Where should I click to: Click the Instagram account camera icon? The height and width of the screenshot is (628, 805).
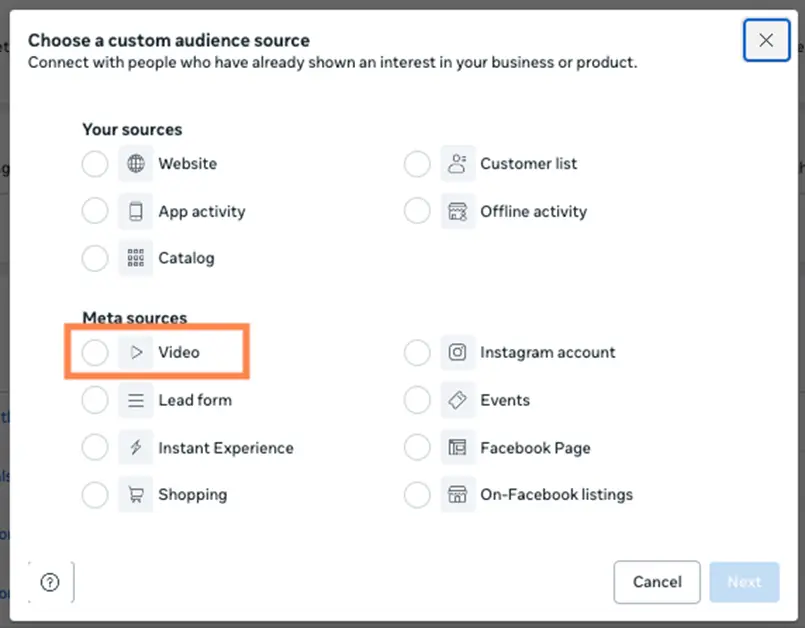point(458,352)
